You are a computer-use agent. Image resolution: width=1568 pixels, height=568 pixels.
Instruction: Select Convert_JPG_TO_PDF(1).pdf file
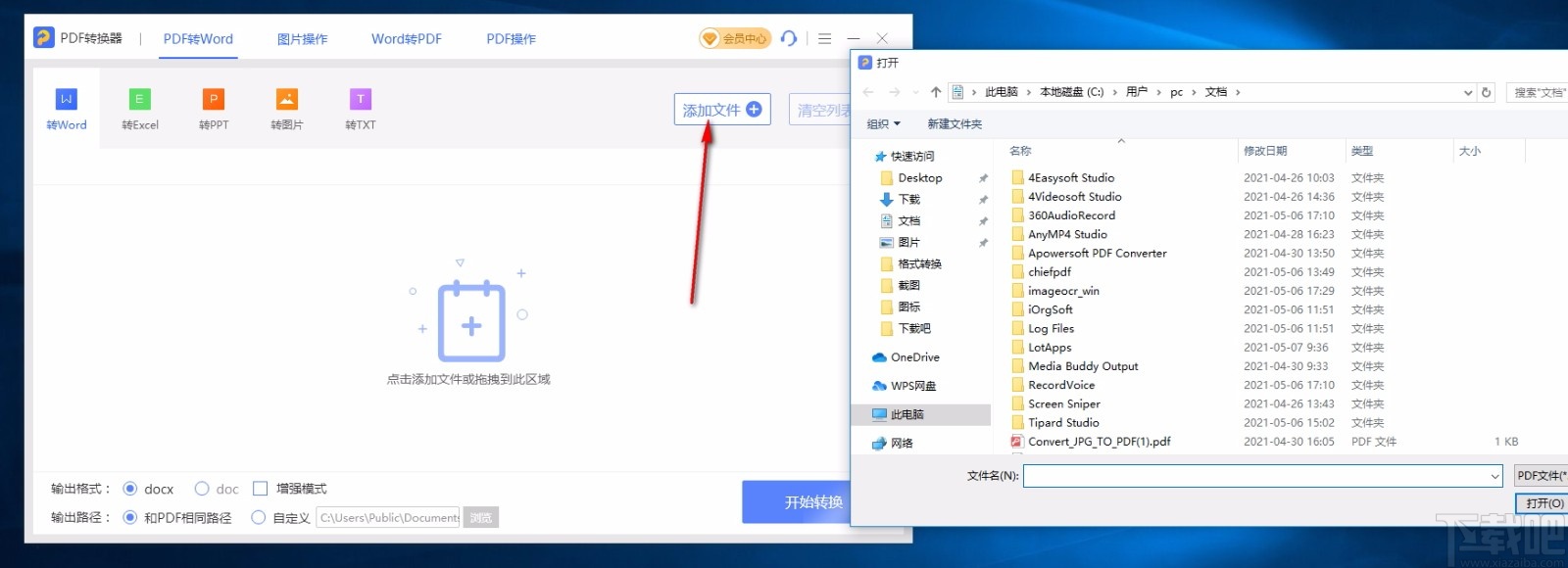tap(1099, 442)
